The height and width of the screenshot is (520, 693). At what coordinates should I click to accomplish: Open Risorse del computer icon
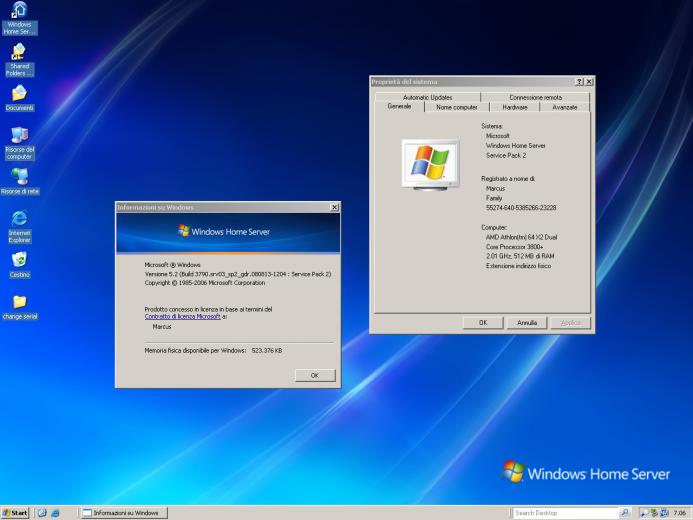19,135
